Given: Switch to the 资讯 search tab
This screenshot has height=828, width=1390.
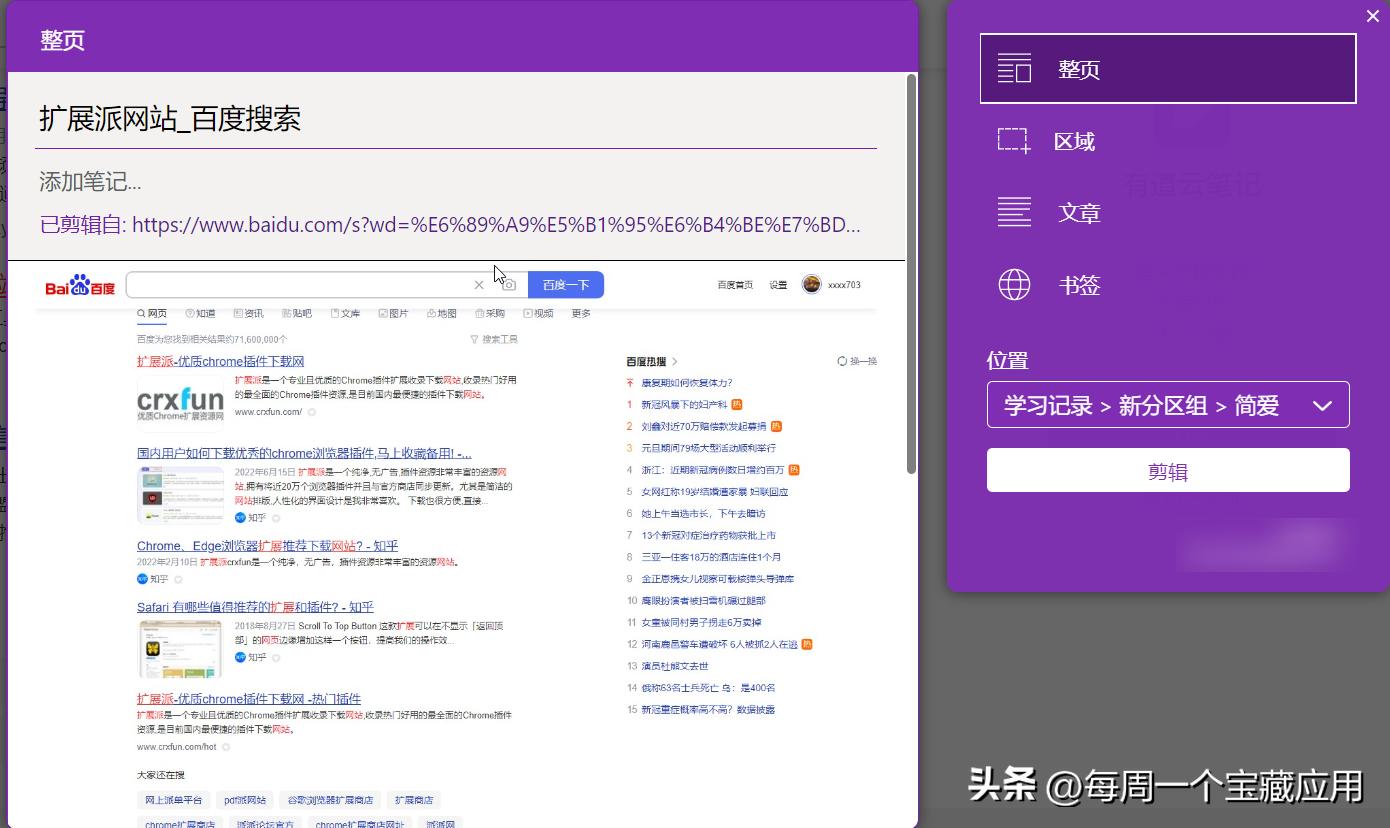Looking at the screenshot, I should coord(248,313).
